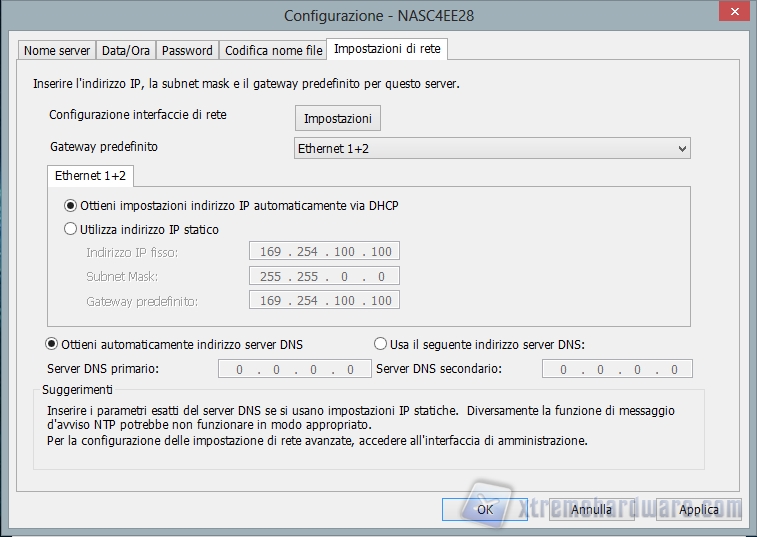Click the Indirizzo IP fisso field

(324, 252)
